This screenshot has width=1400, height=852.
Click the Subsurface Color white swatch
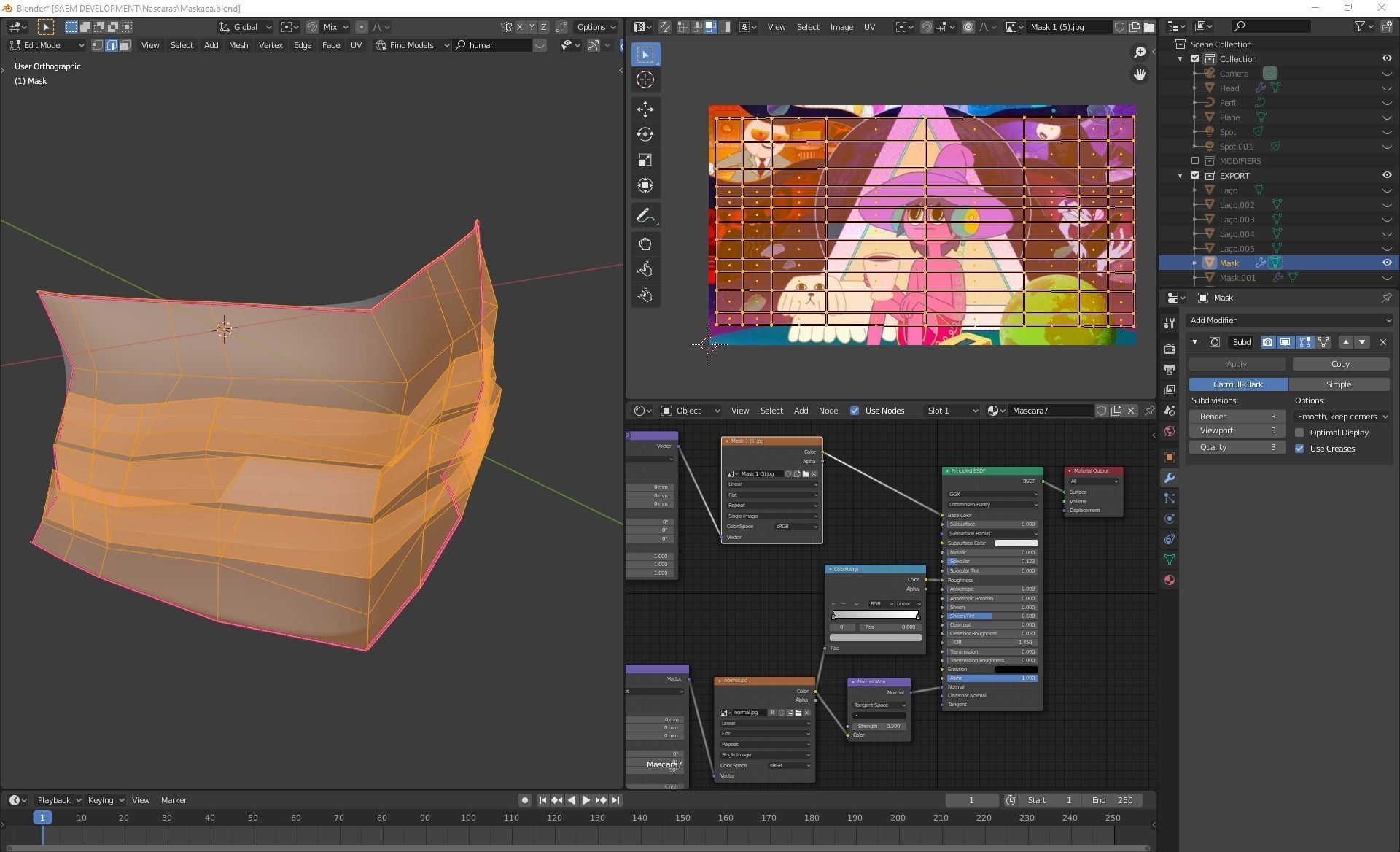[1015, 543]
